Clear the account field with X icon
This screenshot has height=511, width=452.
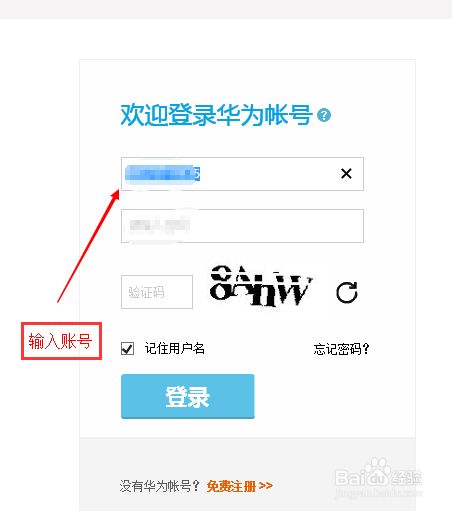[346, 173]
